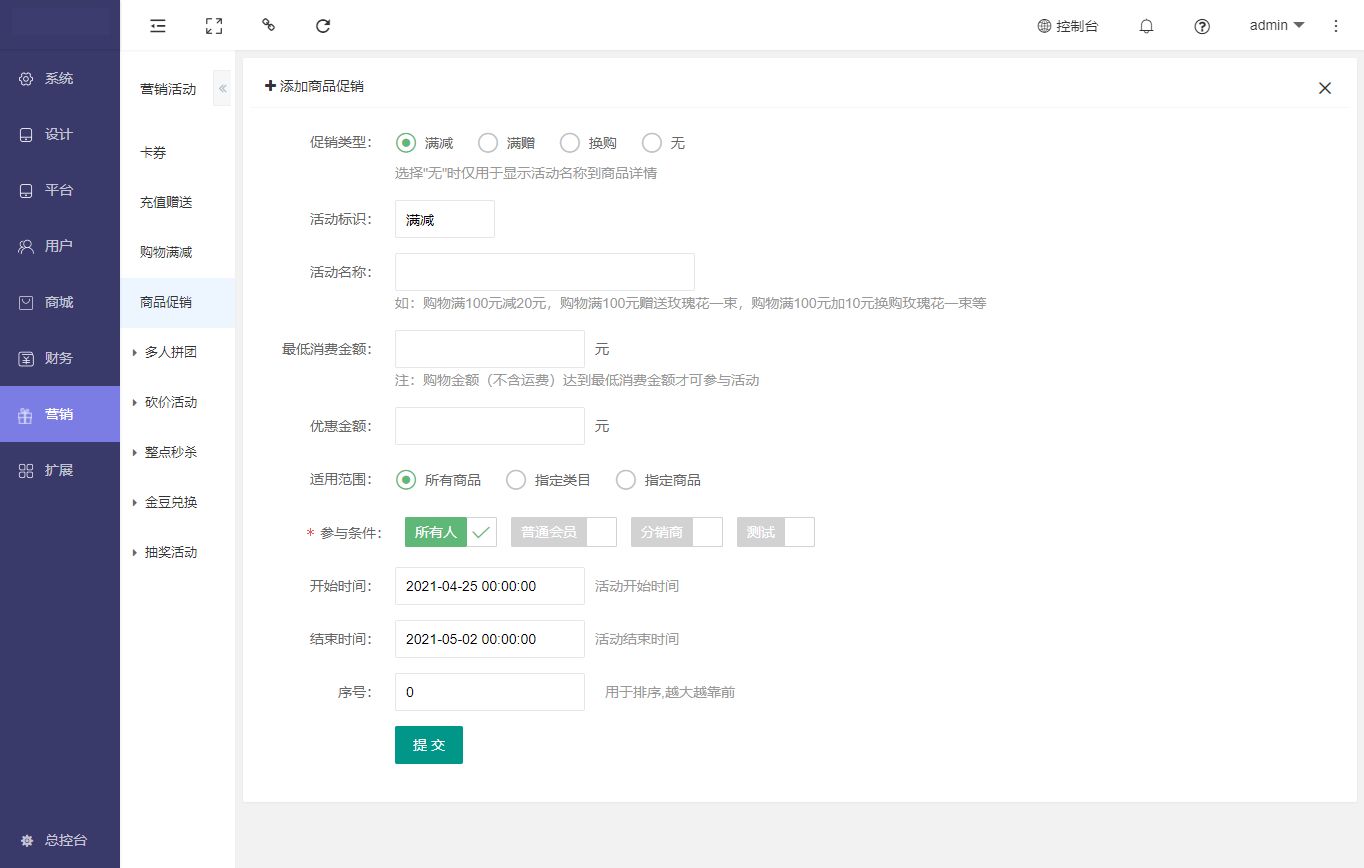Open the admin user dropdown
The width and height of the screenshot is (1364, 868).
(x=1277, y=26)
